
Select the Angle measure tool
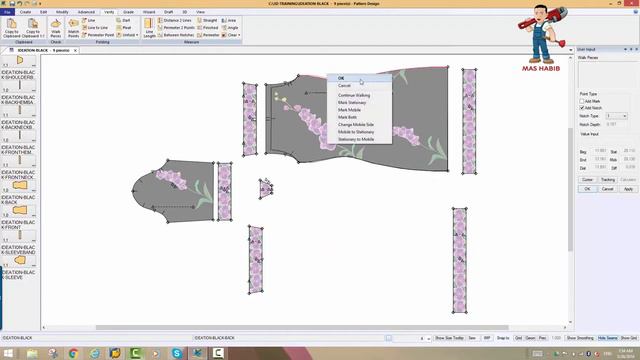coord(230,27)
